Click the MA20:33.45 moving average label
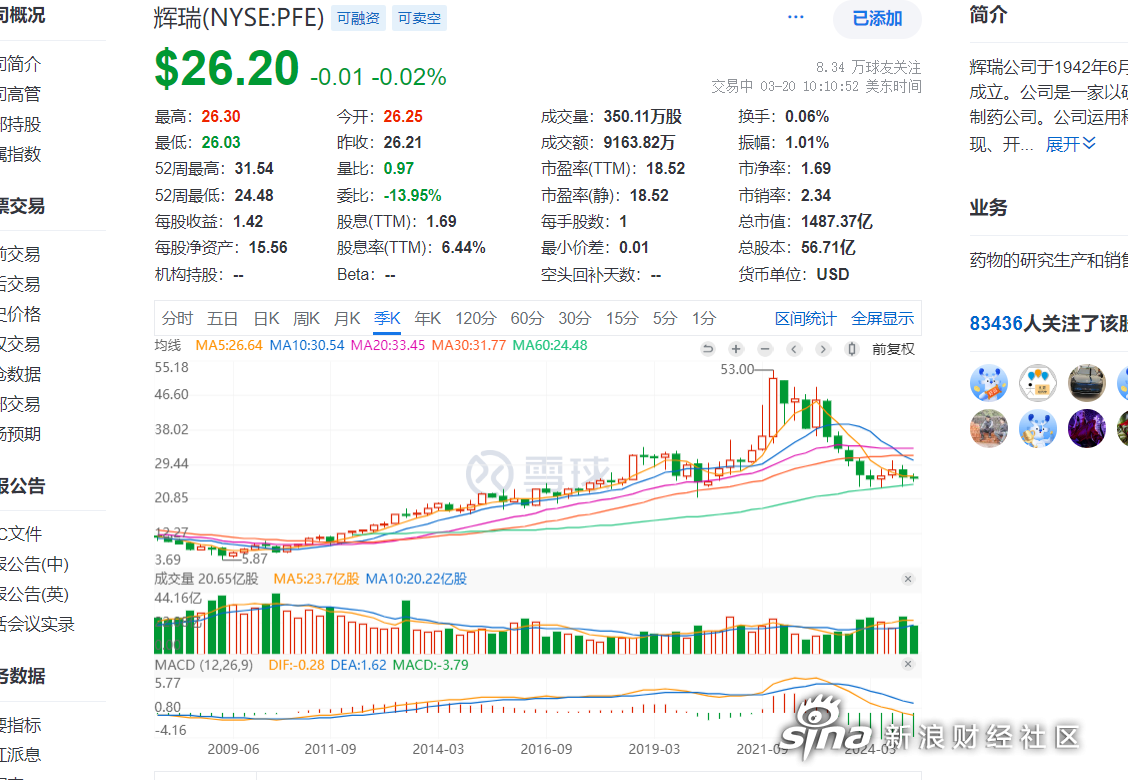This screenshot has width=1128, height=780. coord(388,345)
